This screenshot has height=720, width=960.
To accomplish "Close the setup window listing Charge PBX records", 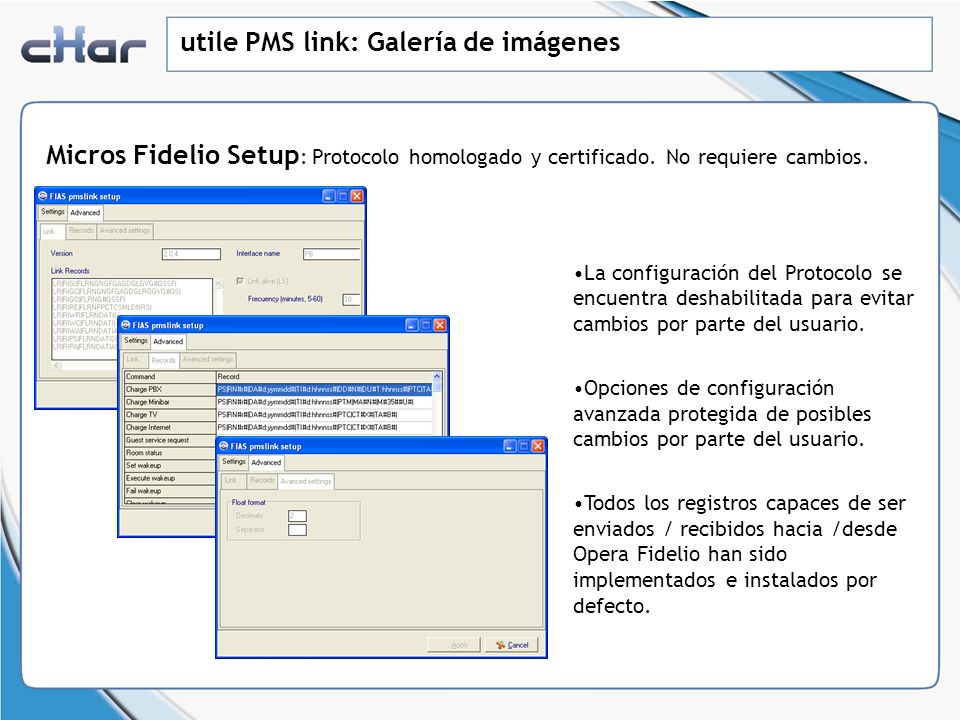I will [x=440, y=325].
